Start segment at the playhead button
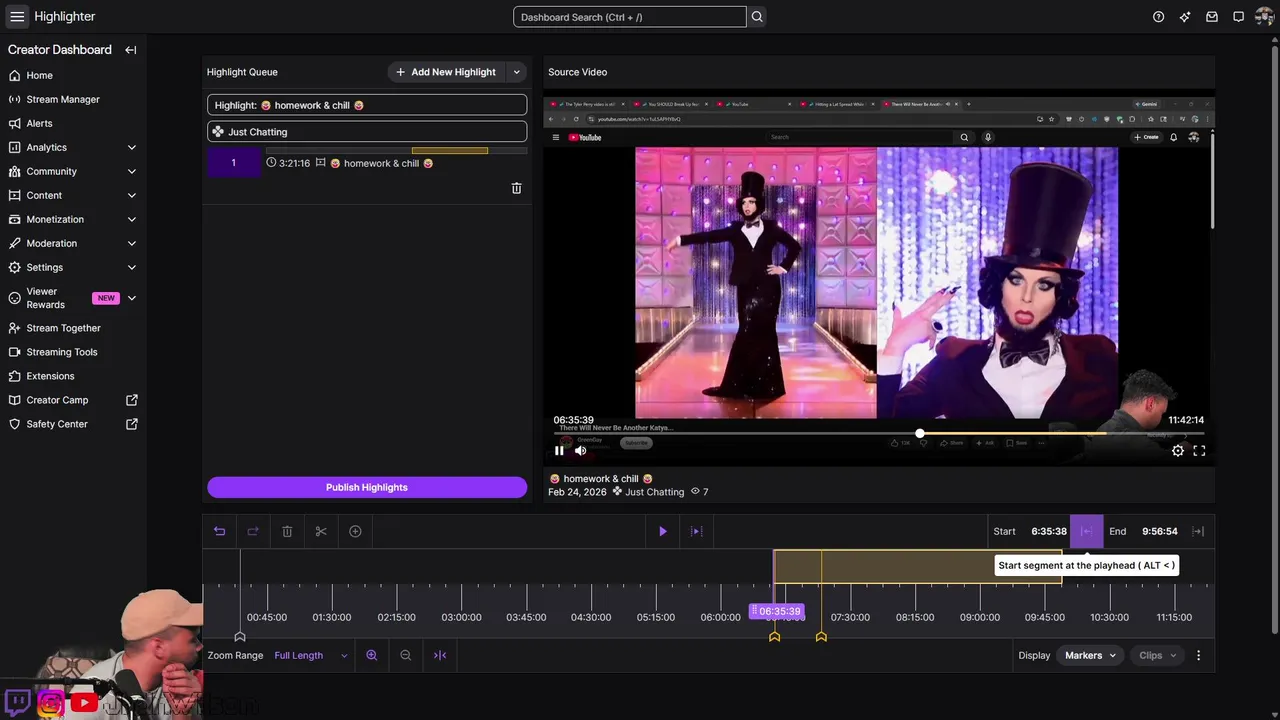The image size is (1280, 720). pos(1086,531)
